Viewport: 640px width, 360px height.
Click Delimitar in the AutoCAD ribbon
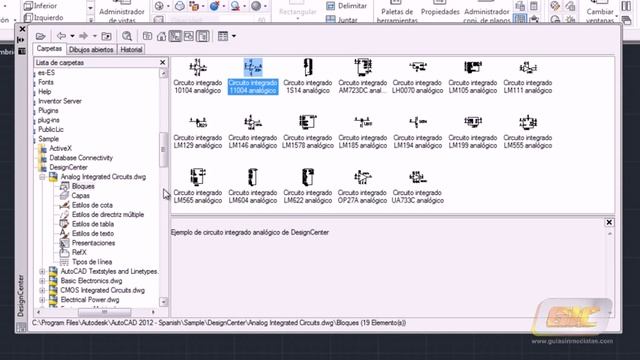coord(347,6)
